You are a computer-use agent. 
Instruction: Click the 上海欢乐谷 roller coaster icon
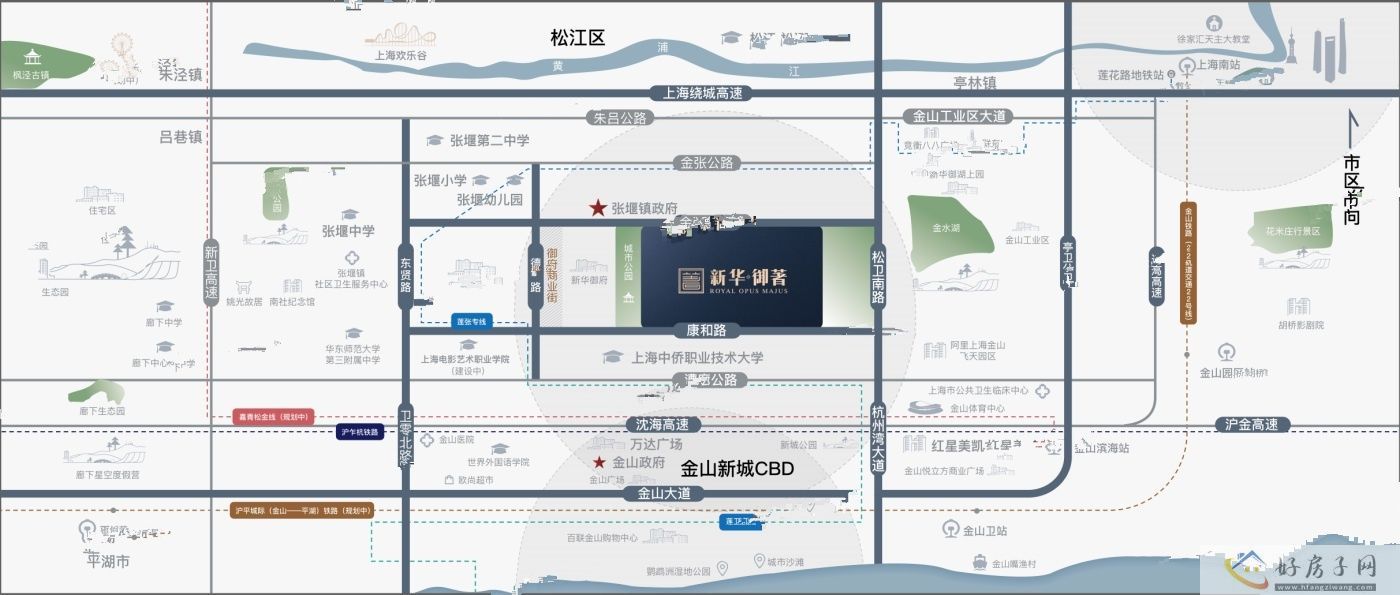[x=399, y=36]
